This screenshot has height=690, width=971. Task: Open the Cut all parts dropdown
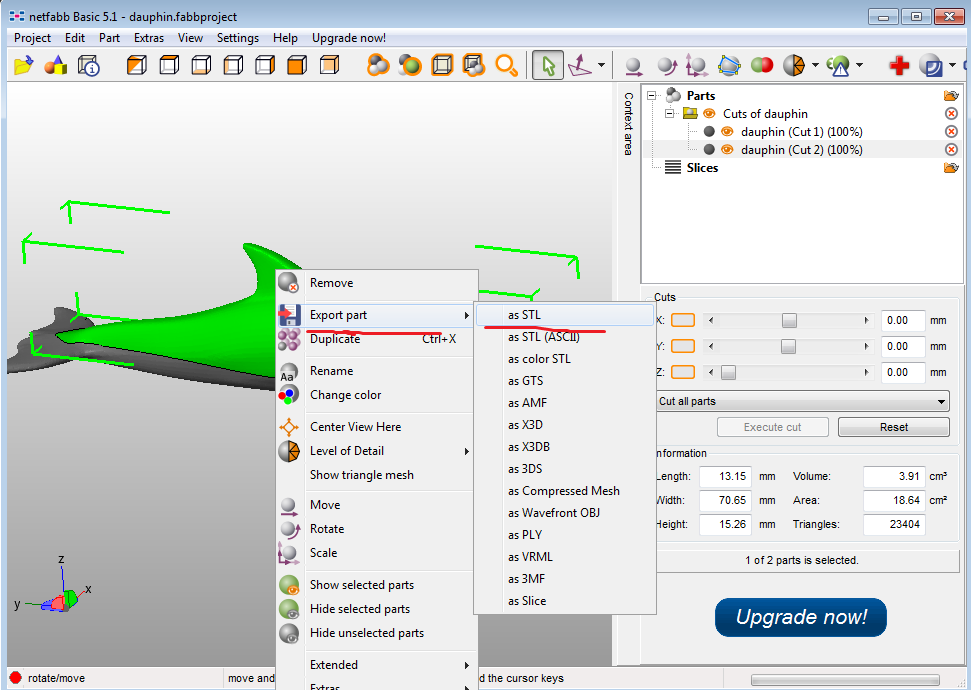pos(803,401)
